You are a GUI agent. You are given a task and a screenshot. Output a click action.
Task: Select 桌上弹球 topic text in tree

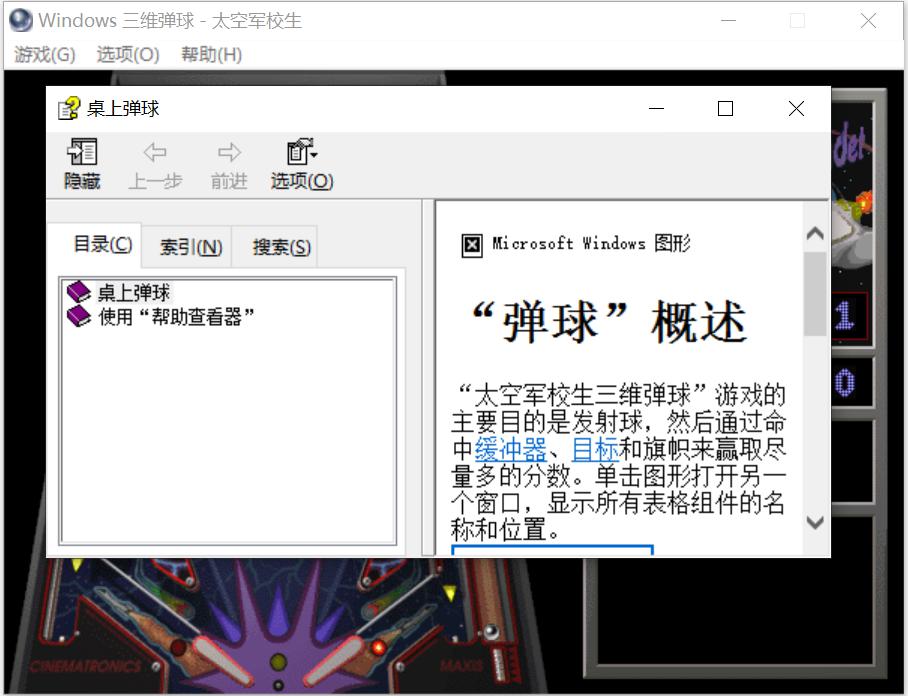pyautogui.click(x=134, y=292)
